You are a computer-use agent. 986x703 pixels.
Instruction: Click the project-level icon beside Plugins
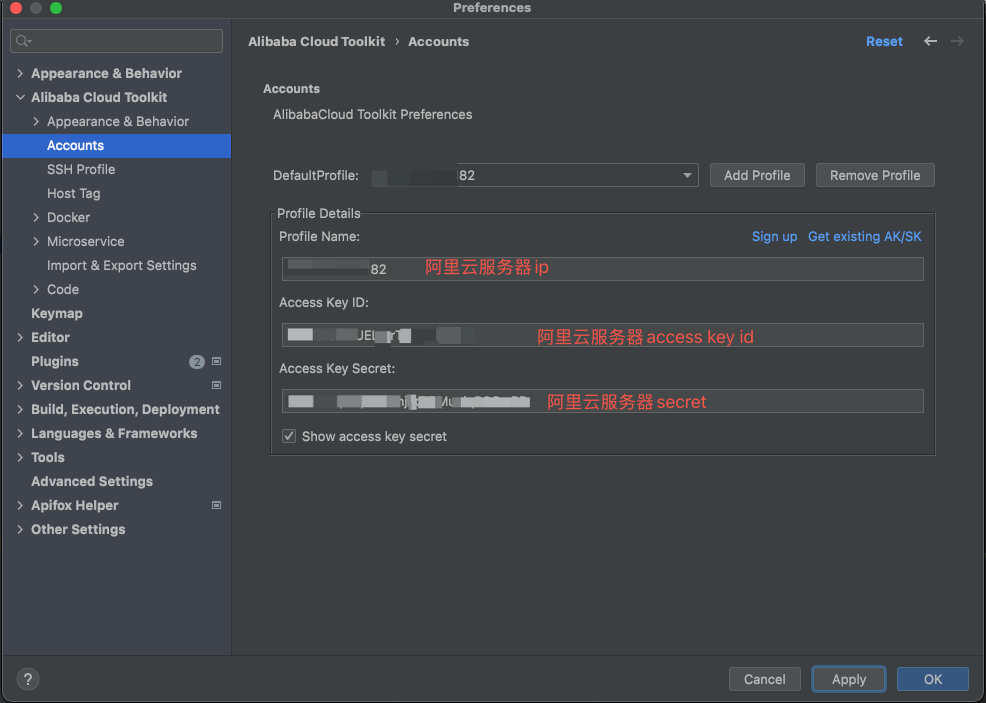point(216,361)
